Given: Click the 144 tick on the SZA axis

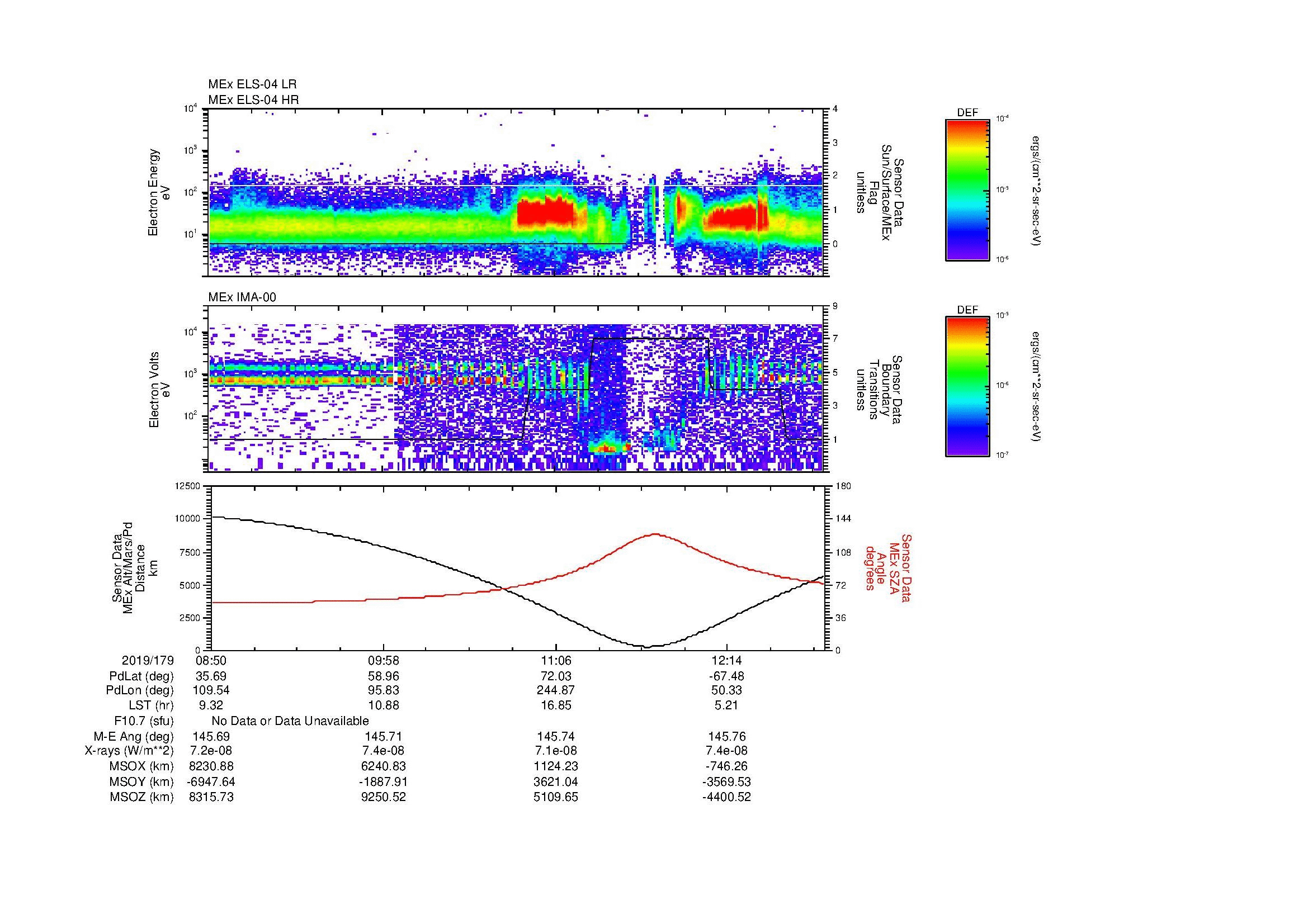Looking at the screenshot, I should click(843, 519).
